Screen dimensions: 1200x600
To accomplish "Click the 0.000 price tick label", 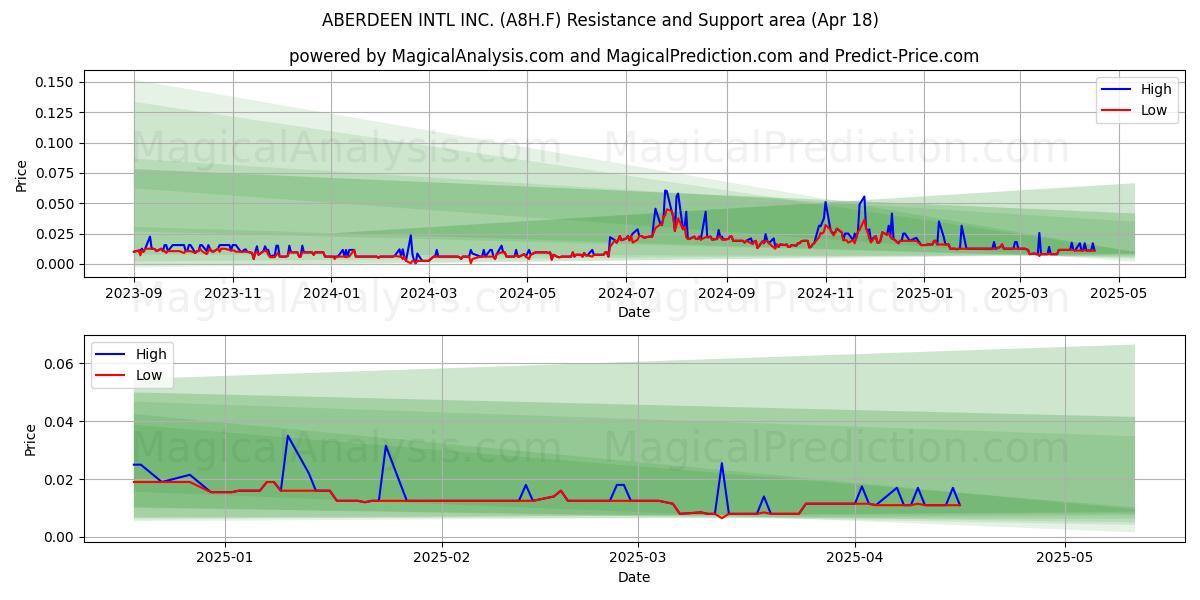I will [x=56, y=264].
